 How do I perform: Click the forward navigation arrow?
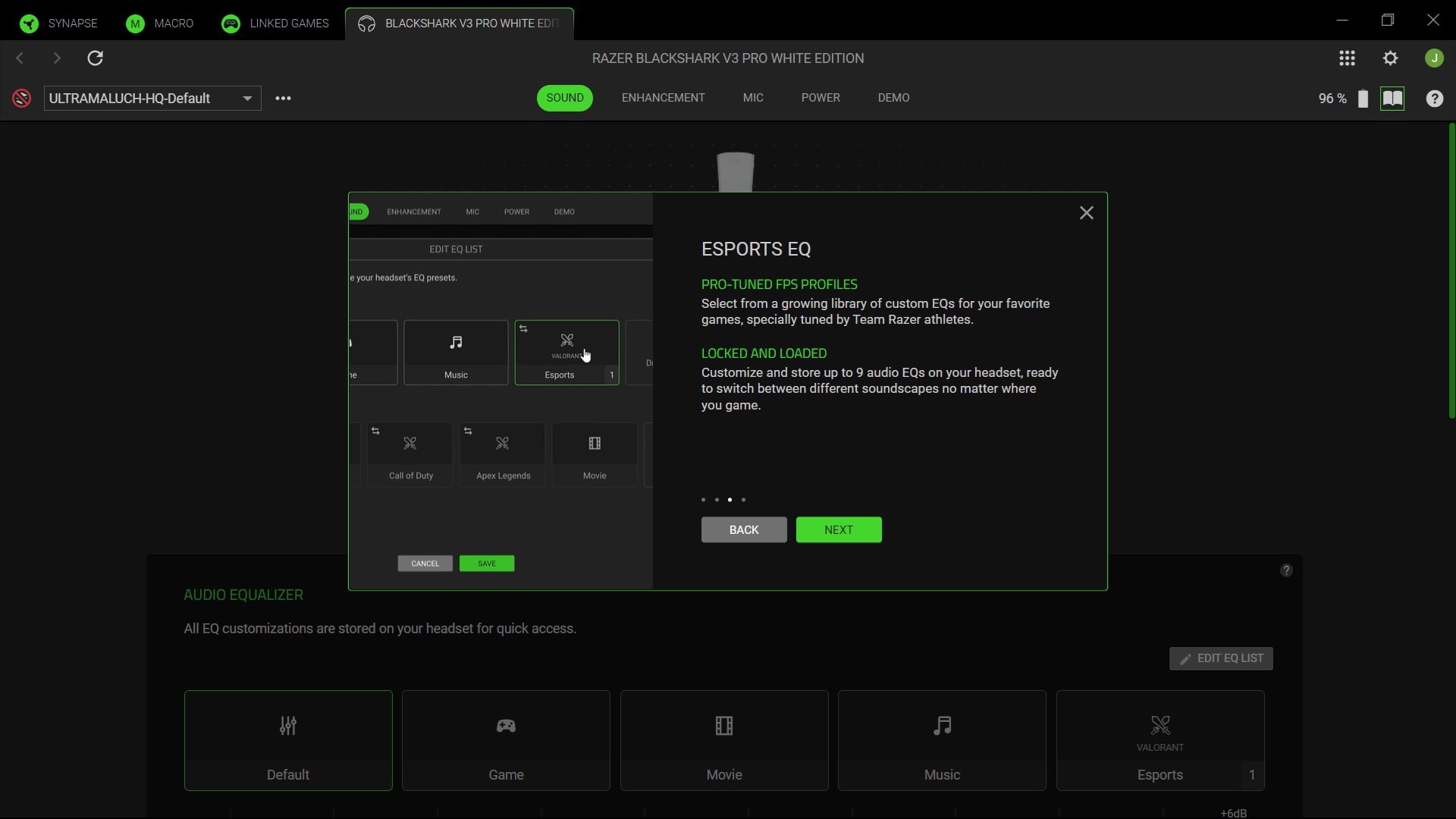57,58
